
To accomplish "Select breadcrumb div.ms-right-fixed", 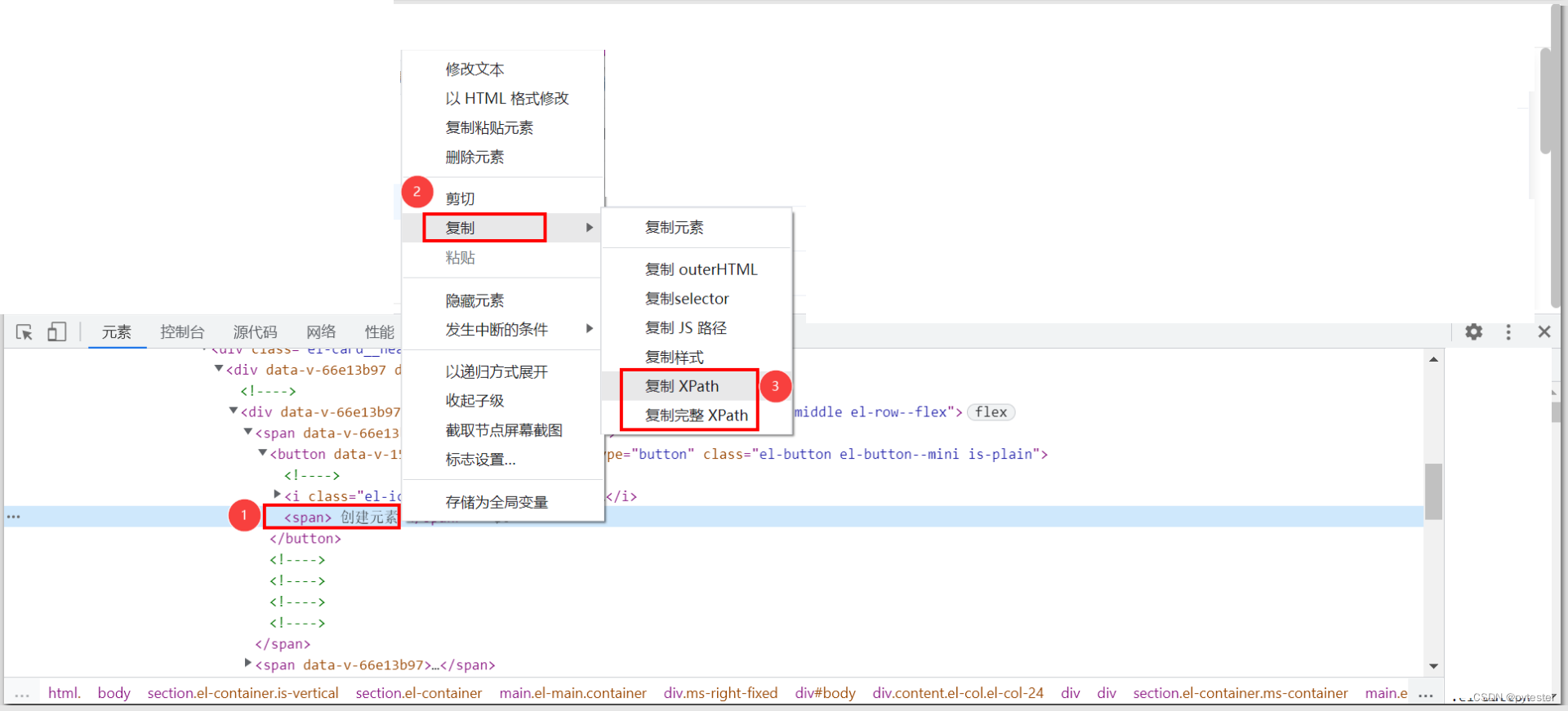I will (x=720, y=693).
